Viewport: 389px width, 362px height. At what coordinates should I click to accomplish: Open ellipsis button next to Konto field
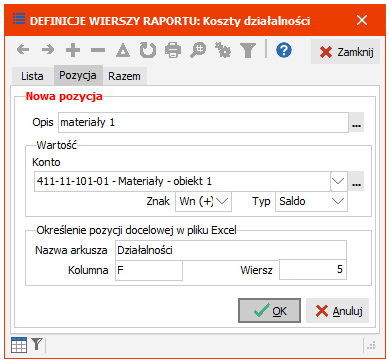click(x=357, y=181)
